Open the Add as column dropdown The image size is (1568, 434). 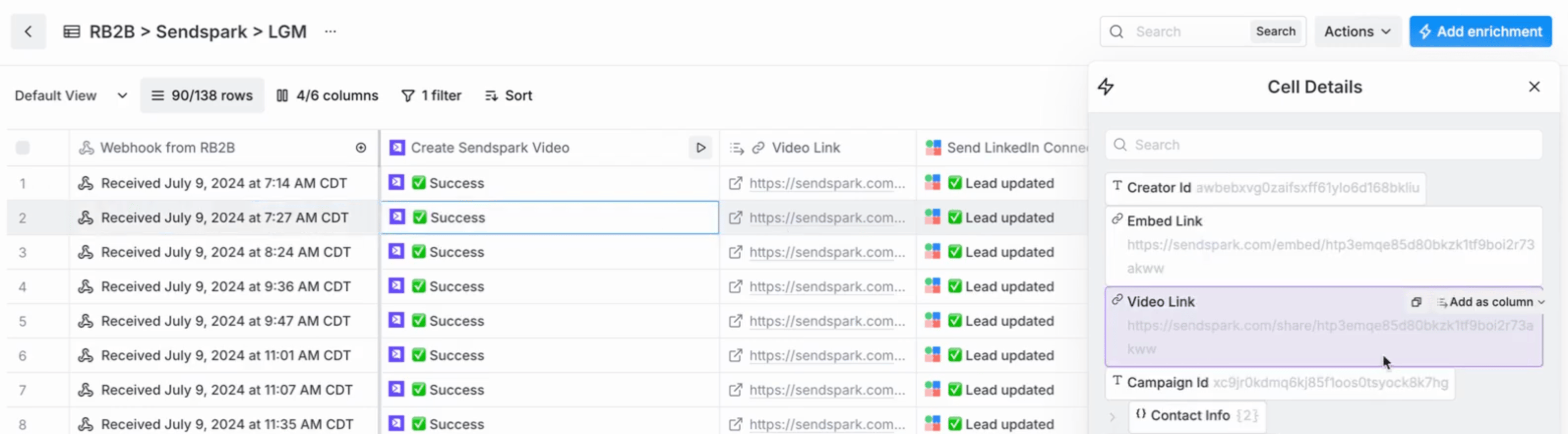[x=1491, y=302]
